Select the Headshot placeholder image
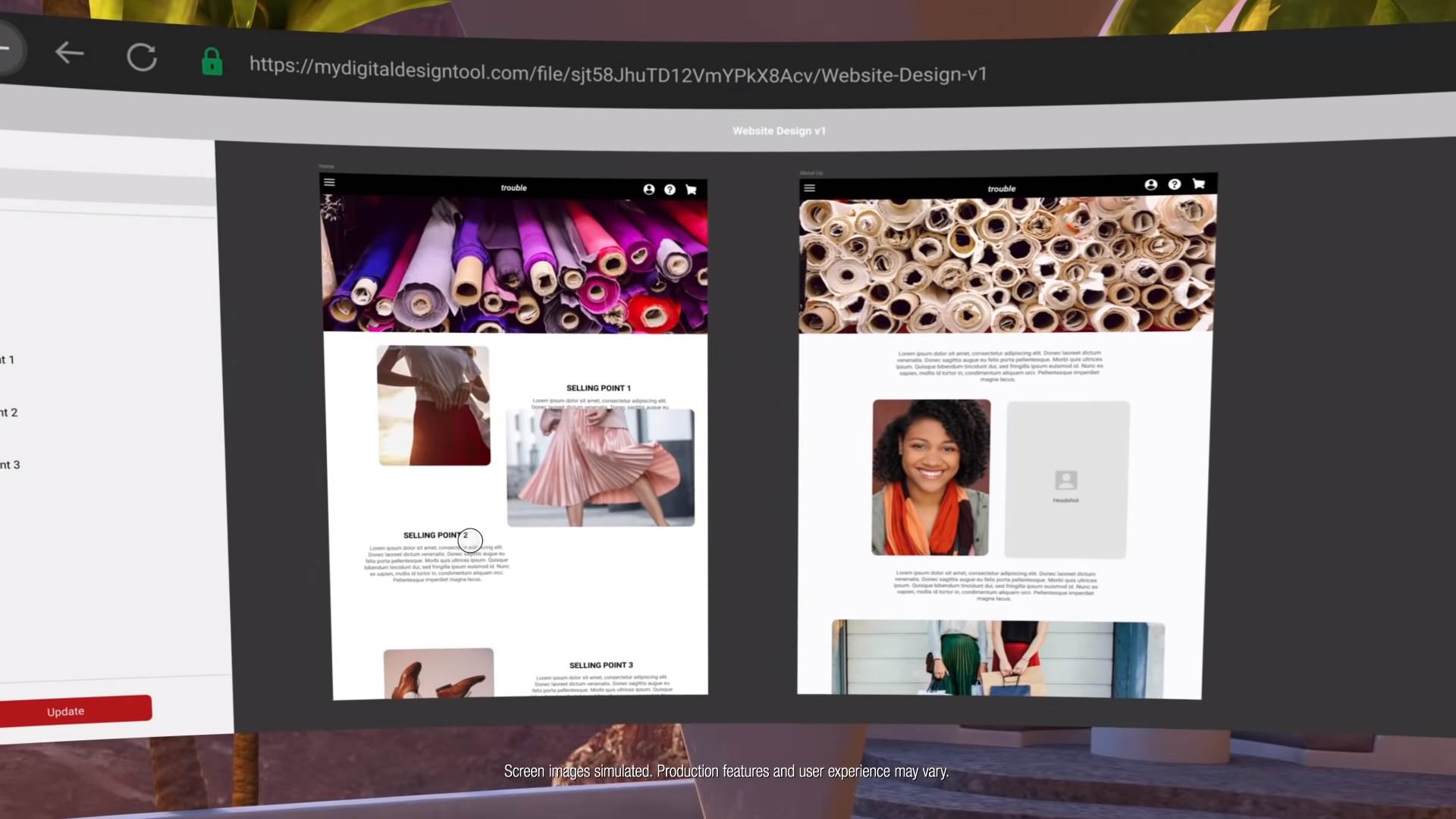The height and width of the screenshot is (819, 1456). point(1066,480)
